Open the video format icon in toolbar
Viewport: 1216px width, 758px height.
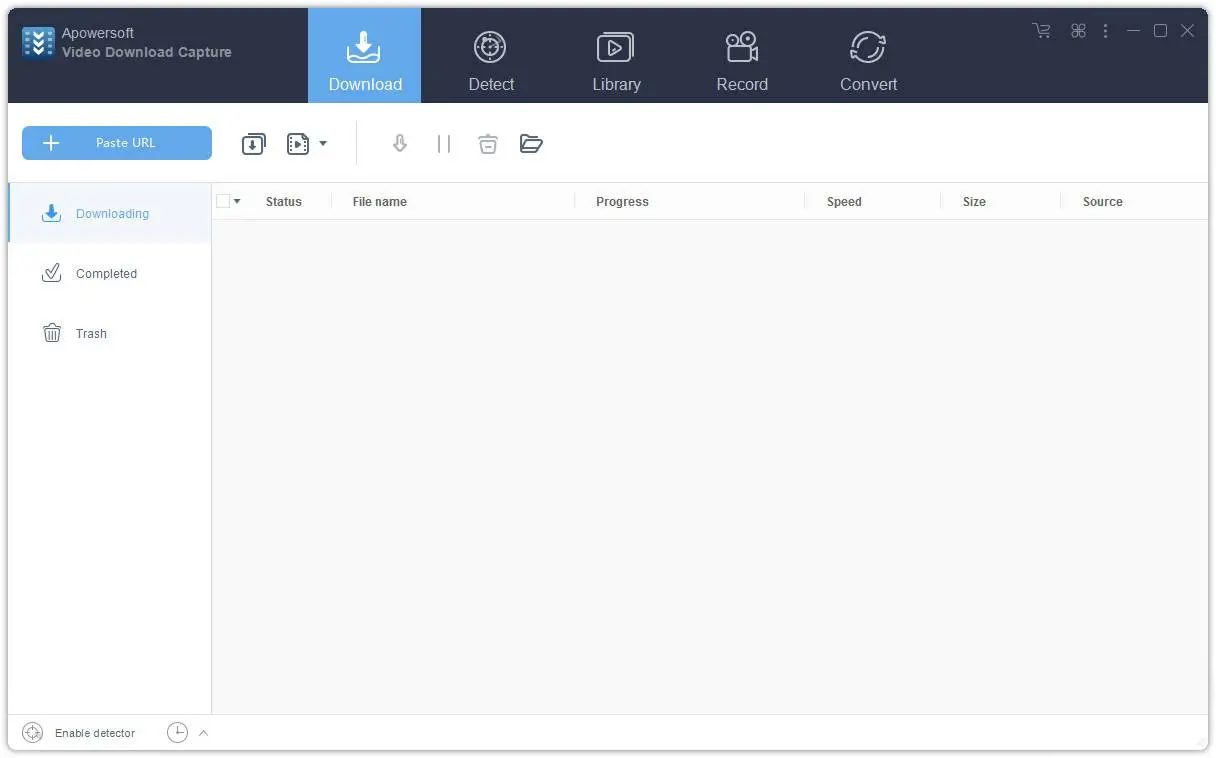pyautogui.click(x=297, y=143)
